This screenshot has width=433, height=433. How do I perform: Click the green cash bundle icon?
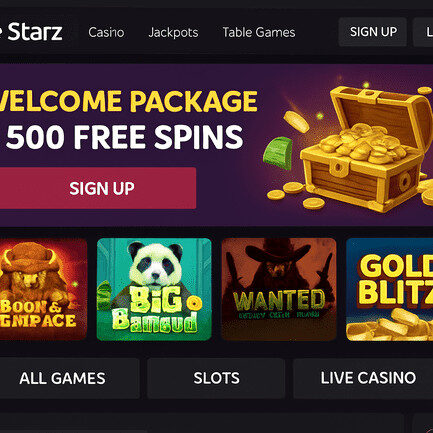click(x=277, y=153)
